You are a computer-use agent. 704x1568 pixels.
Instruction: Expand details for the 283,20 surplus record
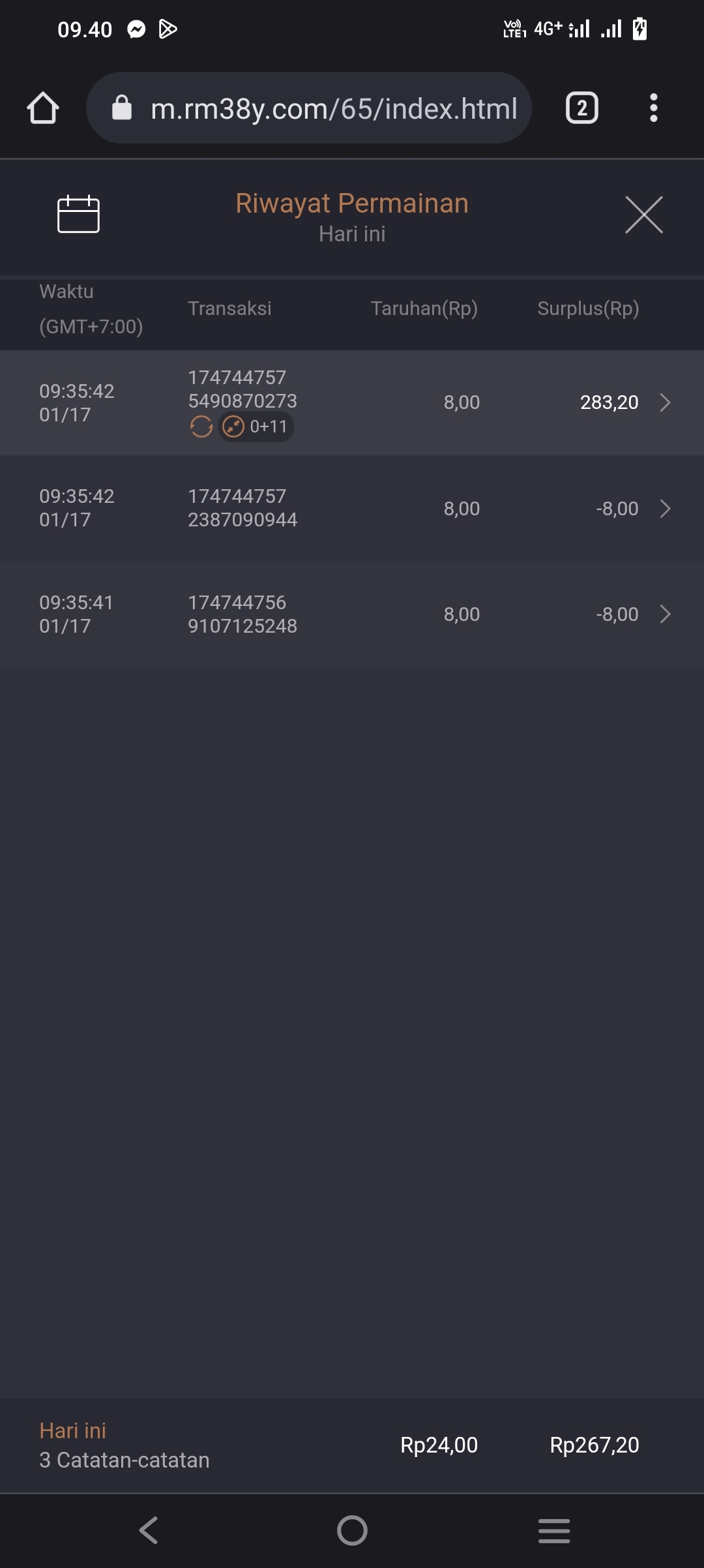coord(665,402)
